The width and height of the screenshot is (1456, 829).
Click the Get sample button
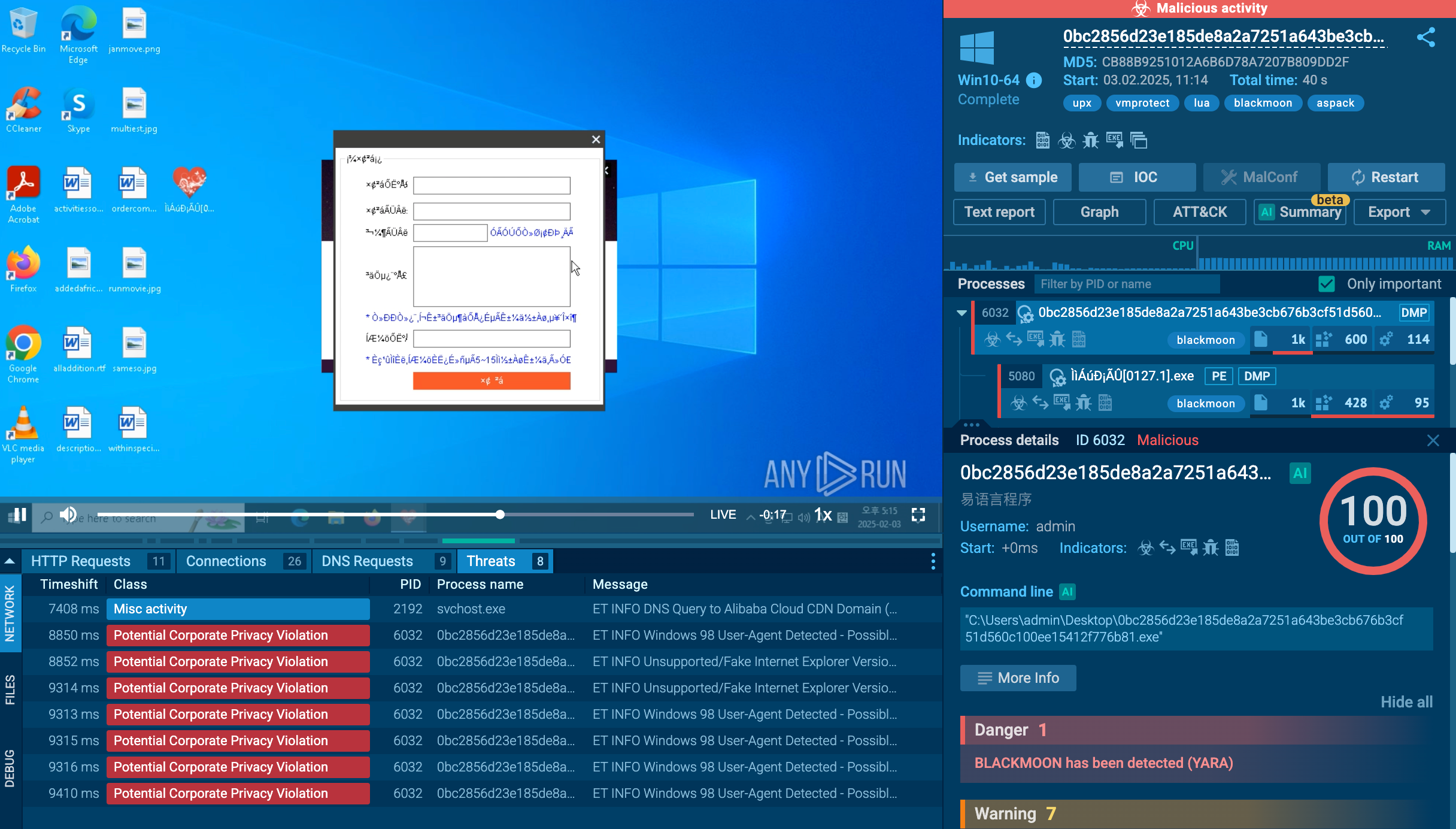coord(1012,177)
